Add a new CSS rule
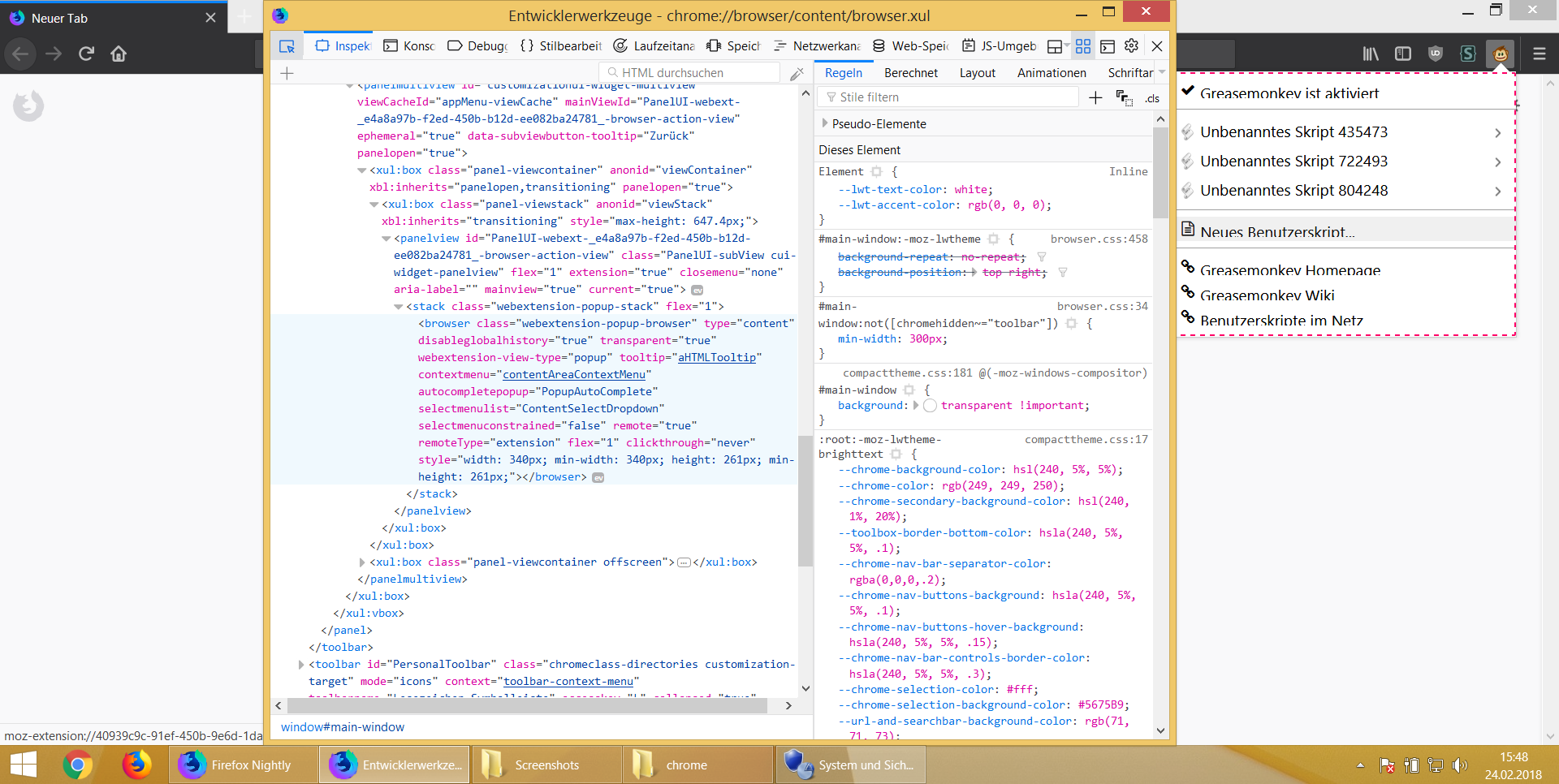Screen dimensions: 1559x784 coord(1095,97)
